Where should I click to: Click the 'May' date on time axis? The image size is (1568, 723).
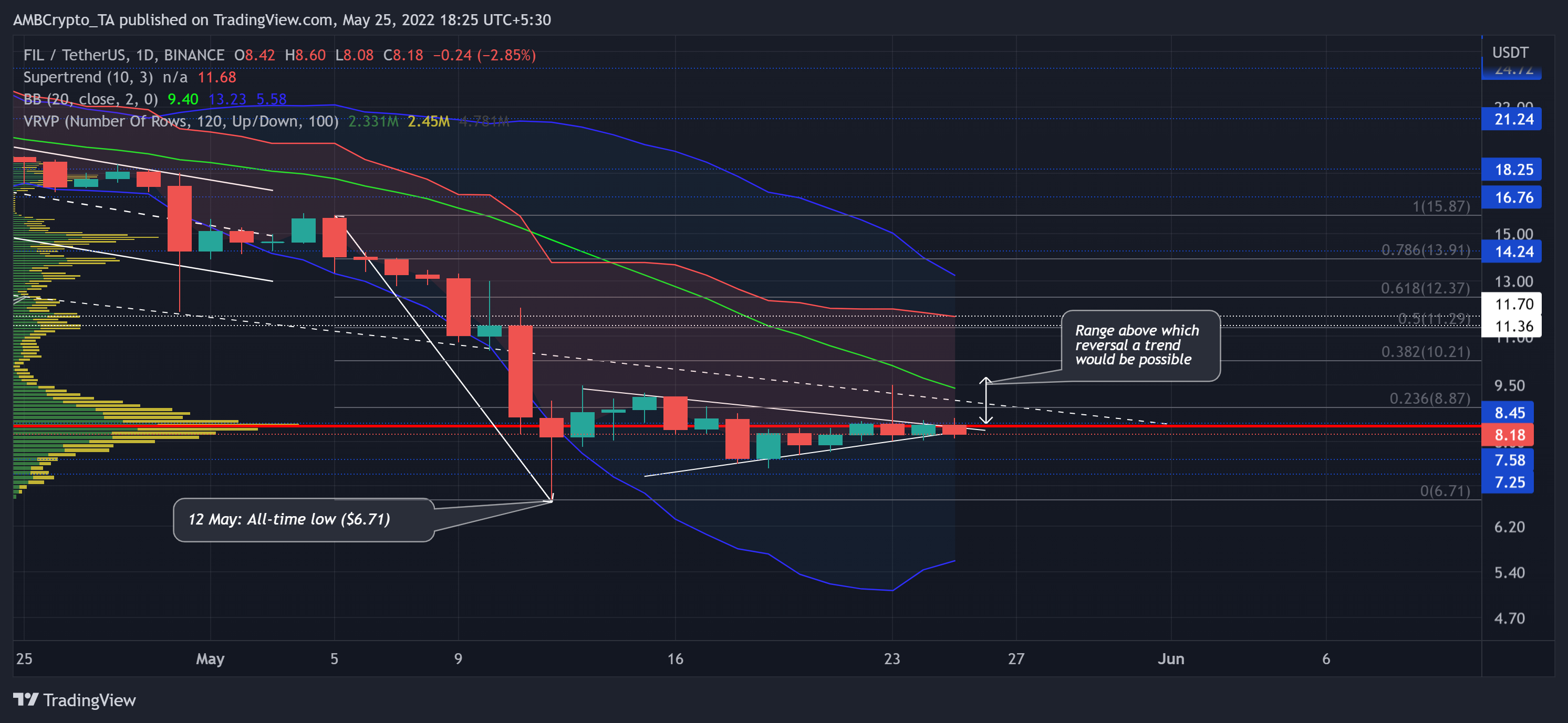(x=210, y=658)
